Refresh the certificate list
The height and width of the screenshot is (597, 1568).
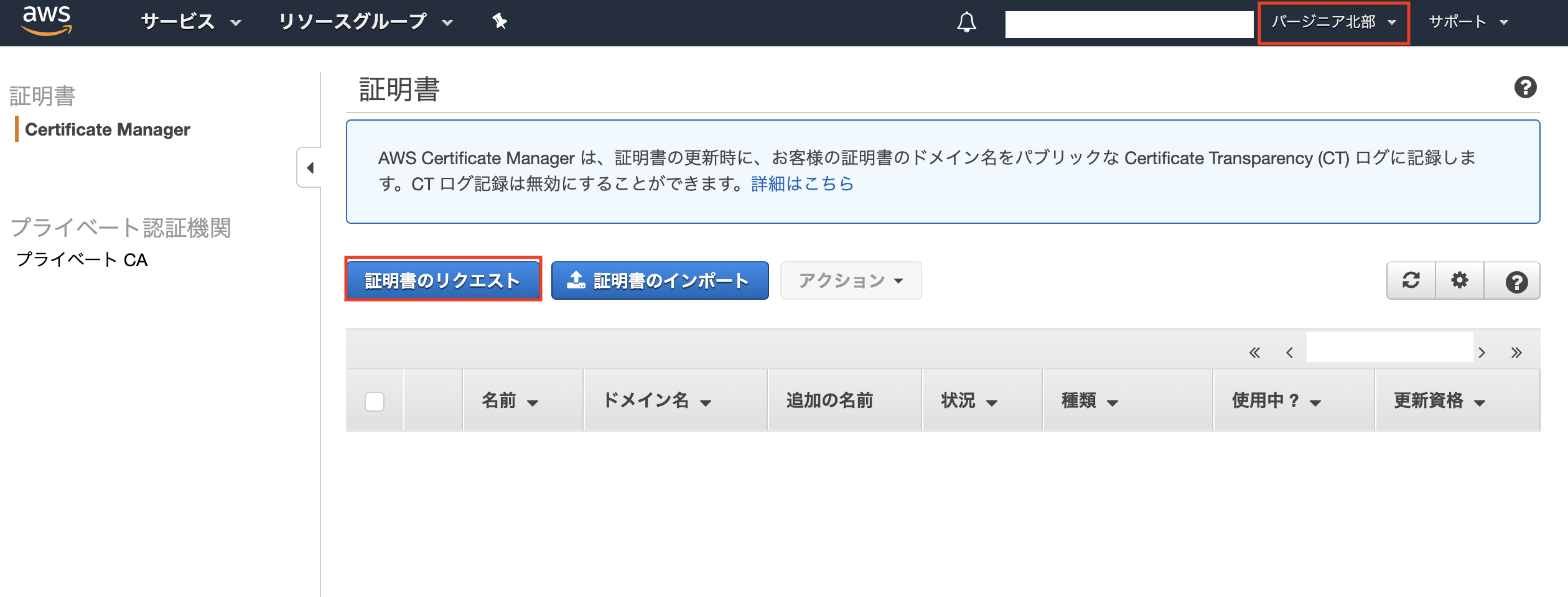tap(1411, 280)
